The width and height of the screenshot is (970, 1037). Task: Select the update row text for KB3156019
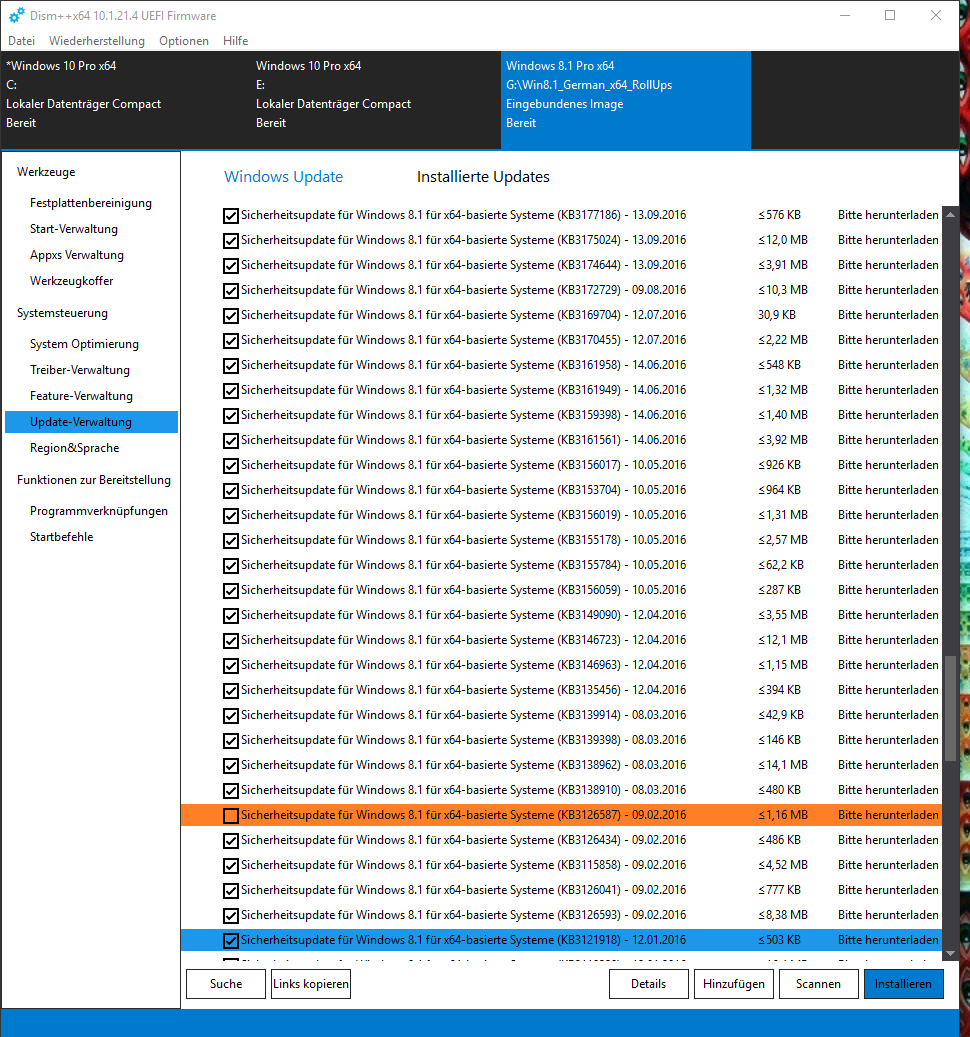coord(464,515)
